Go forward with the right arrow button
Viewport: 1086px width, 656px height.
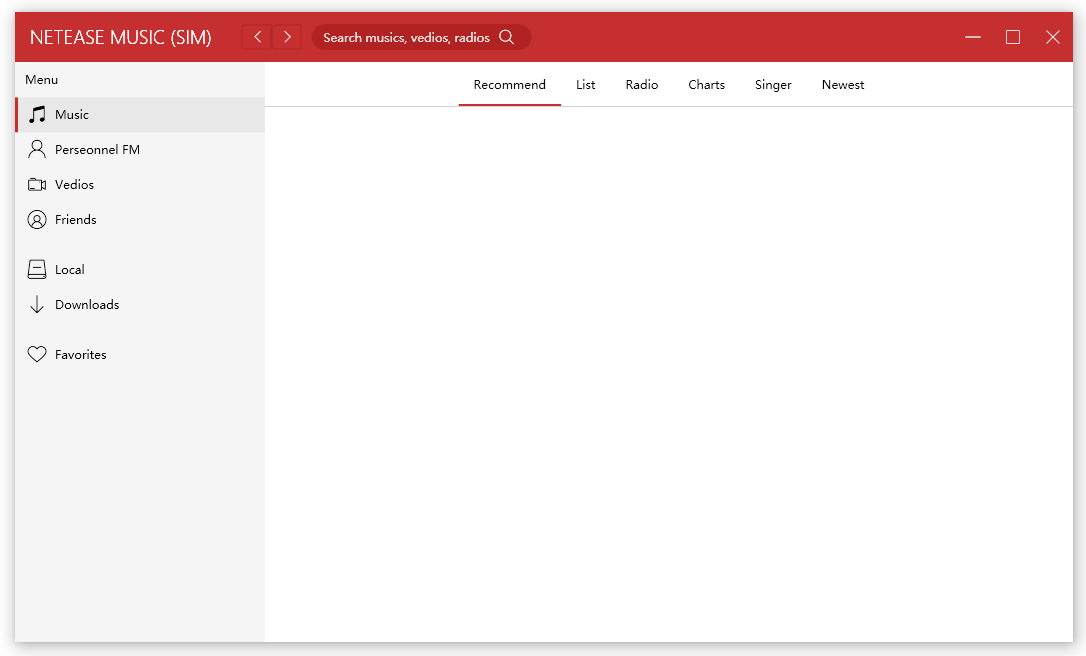point(287,37)
